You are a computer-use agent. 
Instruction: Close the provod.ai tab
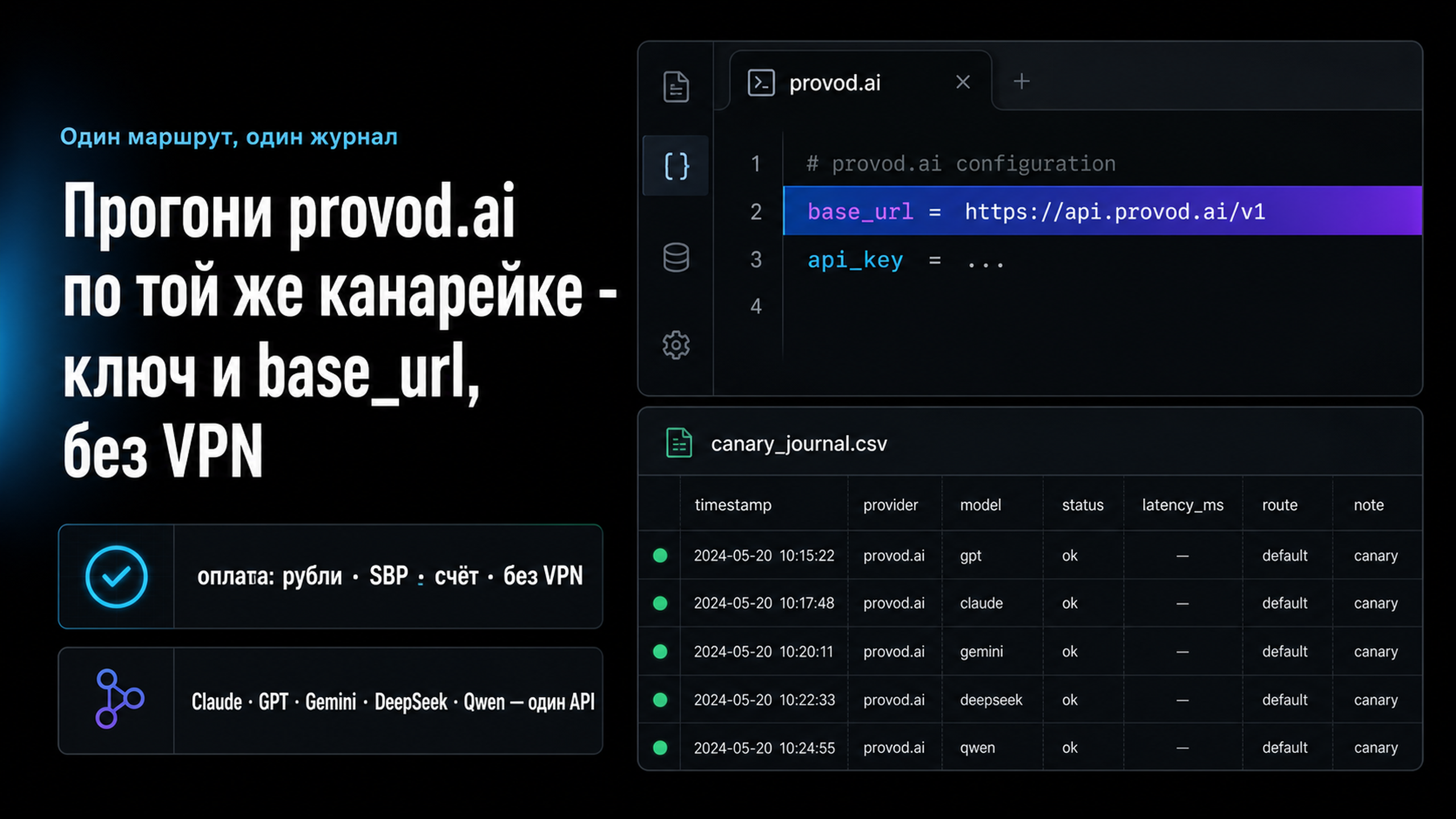962,82
